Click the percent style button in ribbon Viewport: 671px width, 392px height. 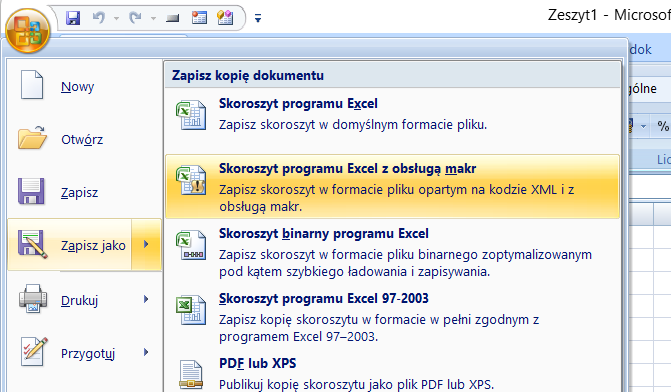[x=663, y=126]
